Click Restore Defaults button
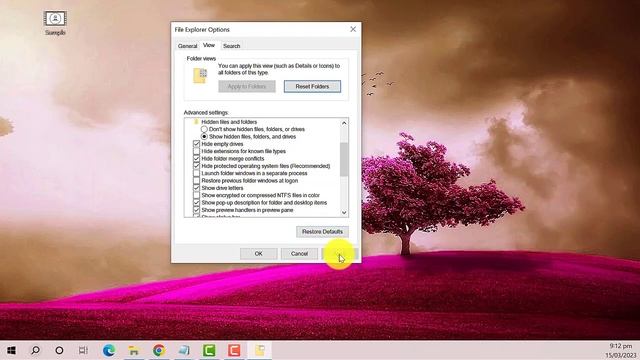Screen dimensions: 640x360 [x=322, y=232]
